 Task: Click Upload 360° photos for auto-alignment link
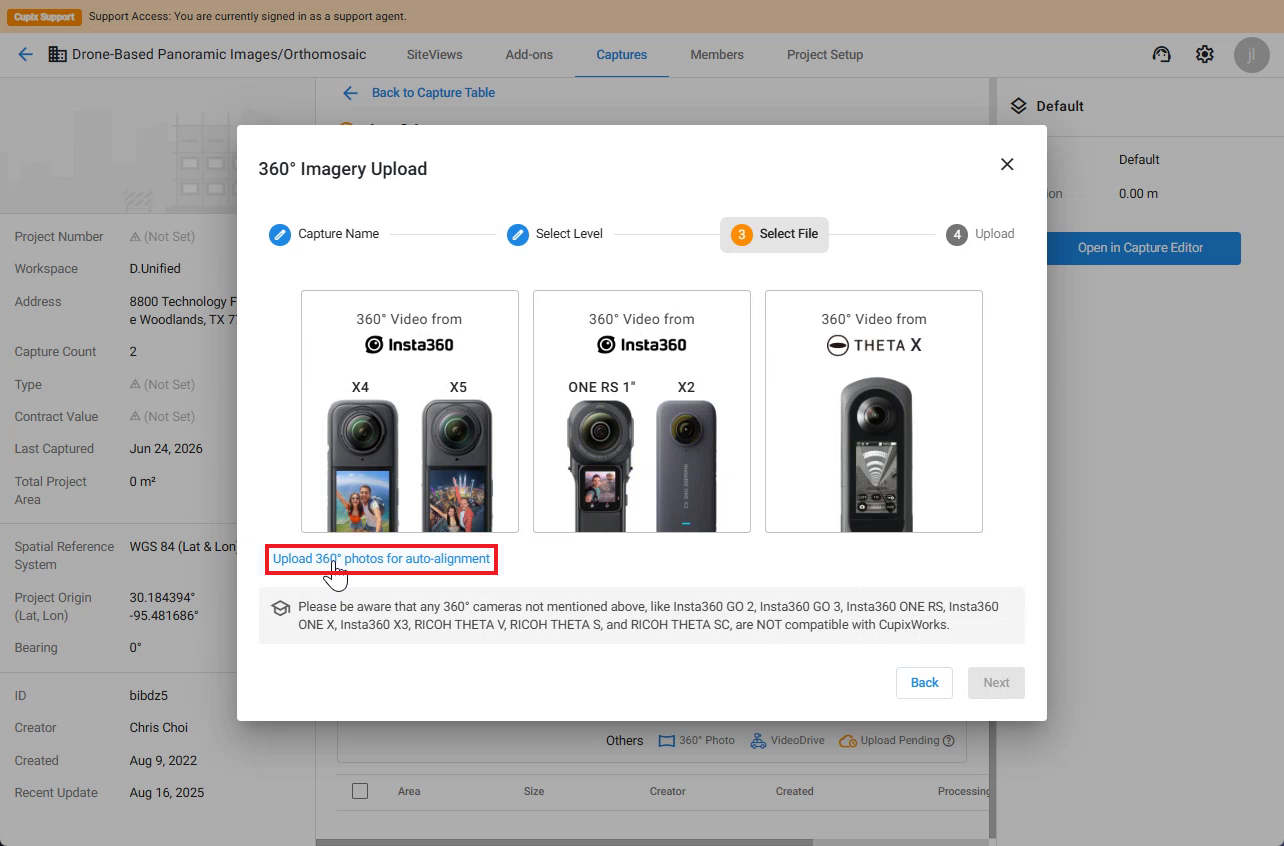[381, 559]
